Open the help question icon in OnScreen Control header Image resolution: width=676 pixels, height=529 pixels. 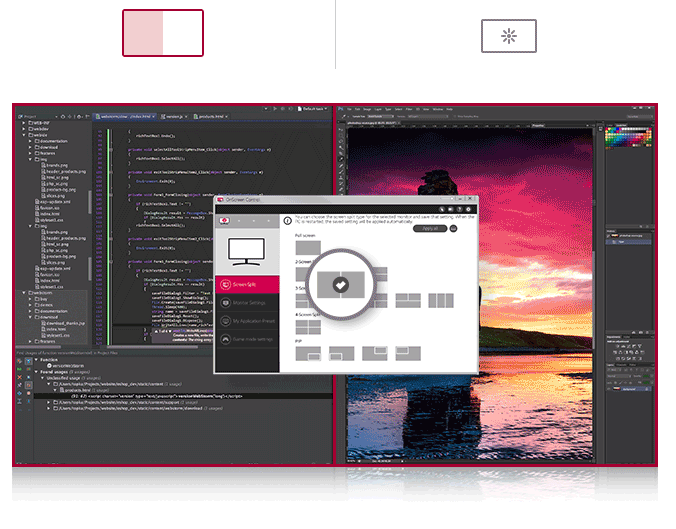pyautogui.click(x=459, y=209)
